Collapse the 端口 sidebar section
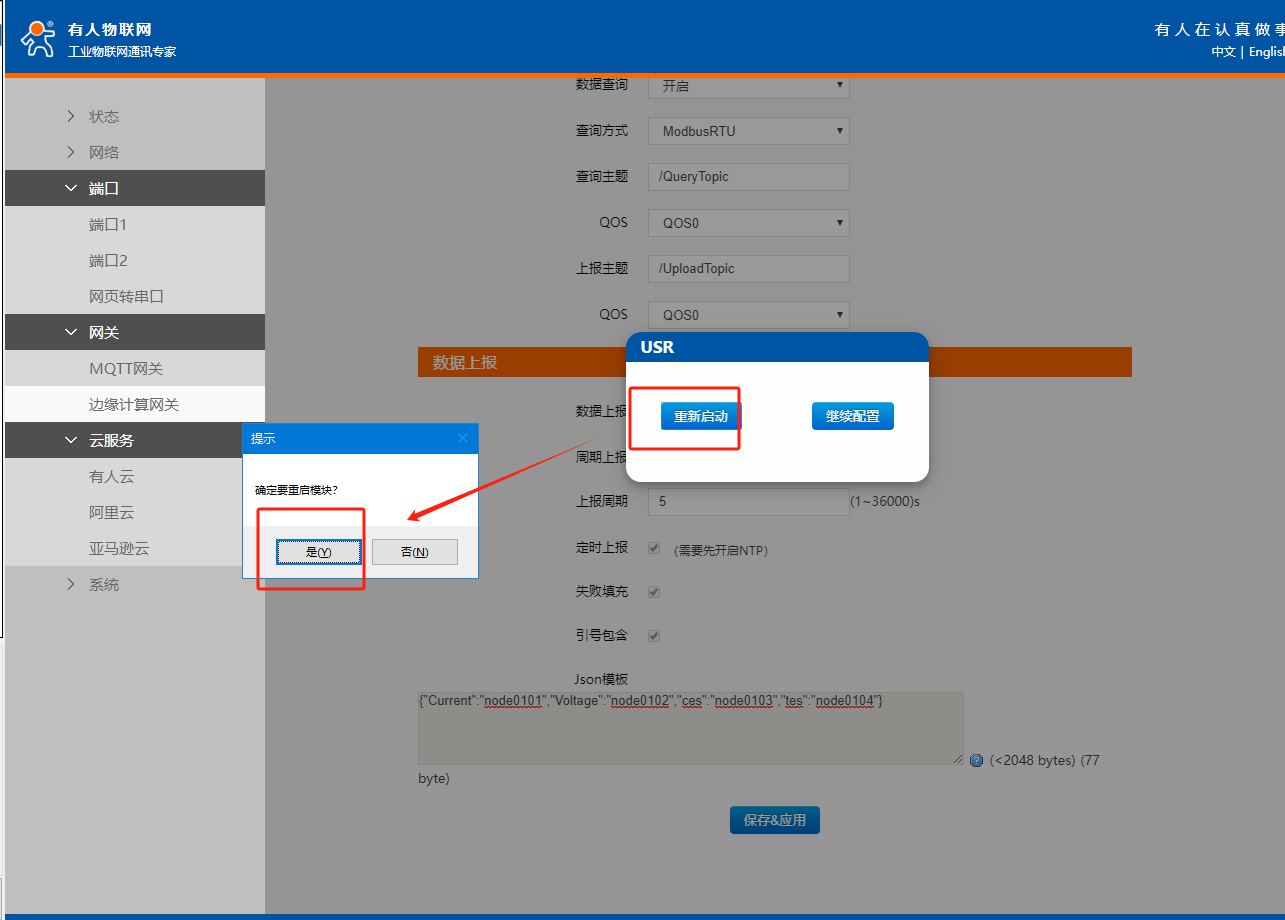1285x920 pixels. pyautogui.click(x=135, y=188)
